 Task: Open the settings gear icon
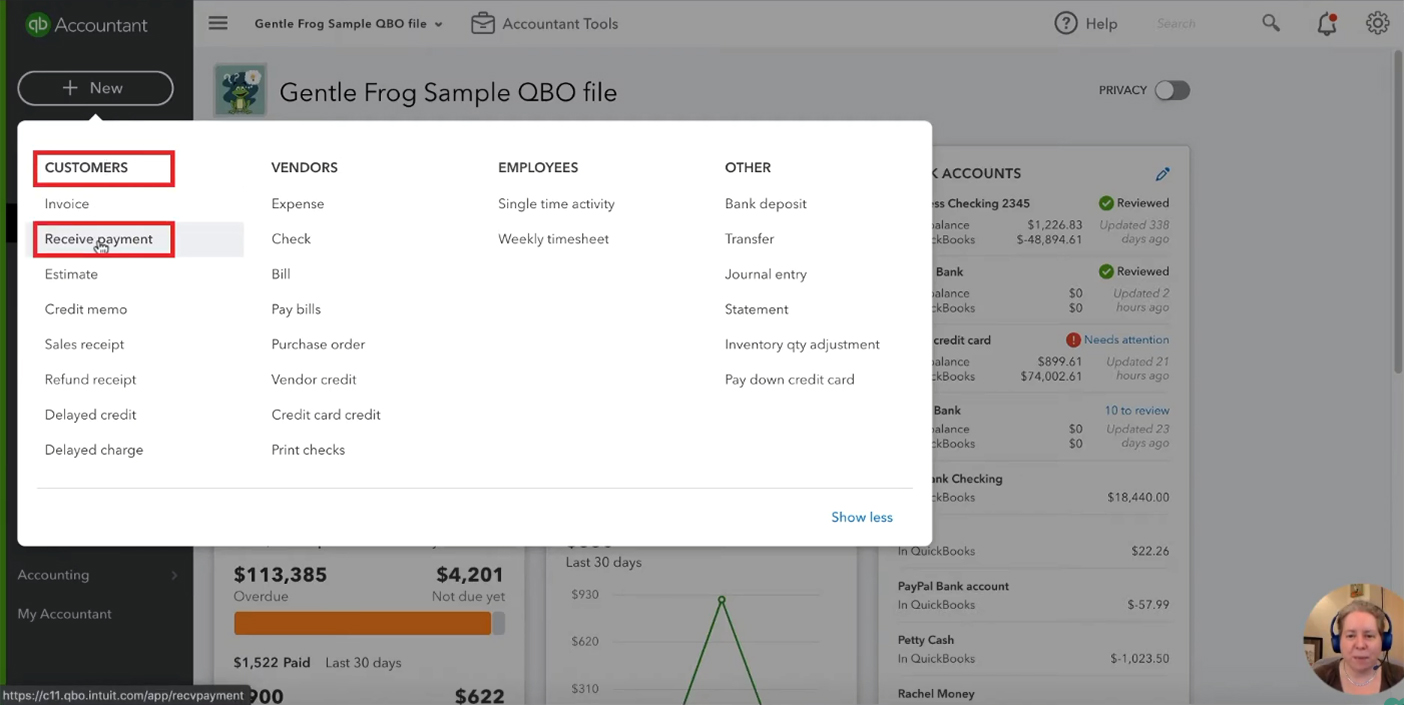[1378, 23]
